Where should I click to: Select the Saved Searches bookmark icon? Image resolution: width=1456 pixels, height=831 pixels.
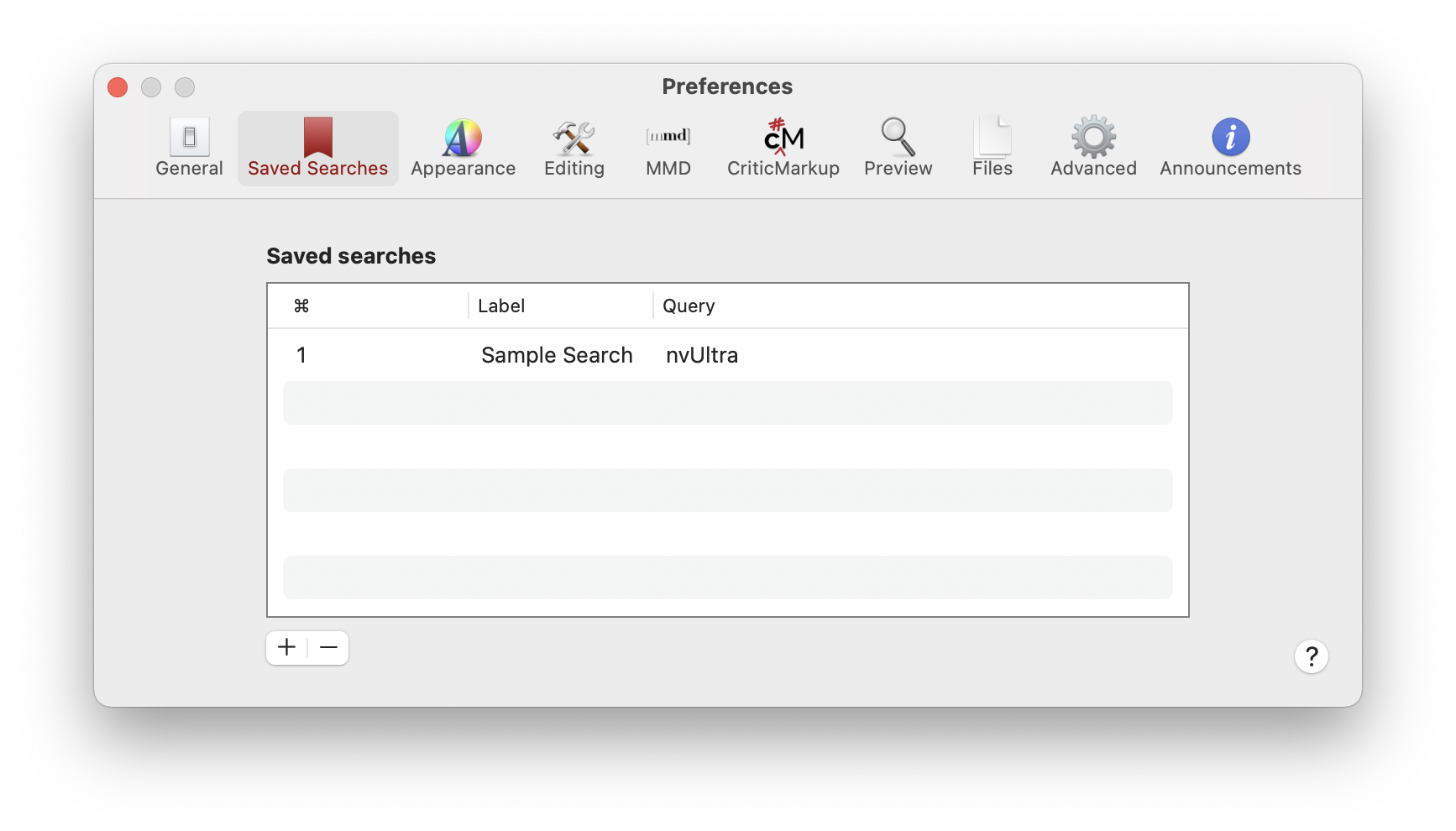[x=317, y=138]
